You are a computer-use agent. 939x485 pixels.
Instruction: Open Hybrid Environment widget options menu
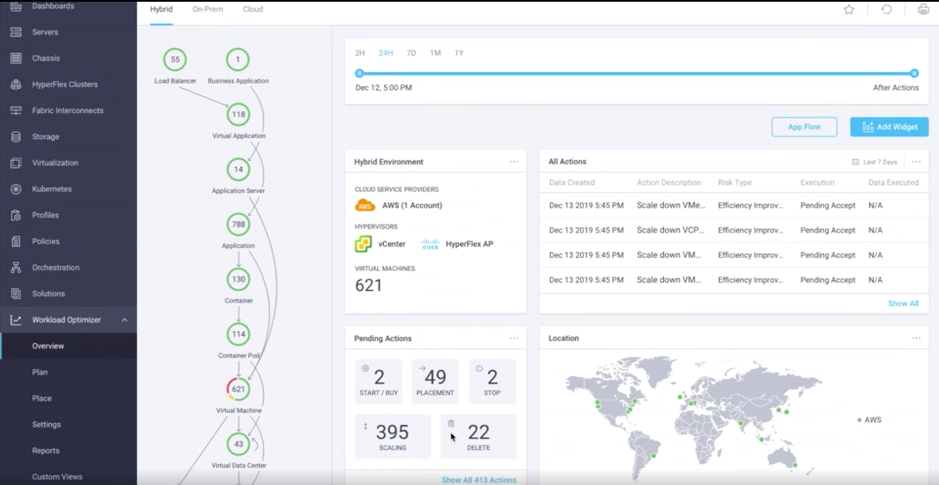(x=514, y=162)
